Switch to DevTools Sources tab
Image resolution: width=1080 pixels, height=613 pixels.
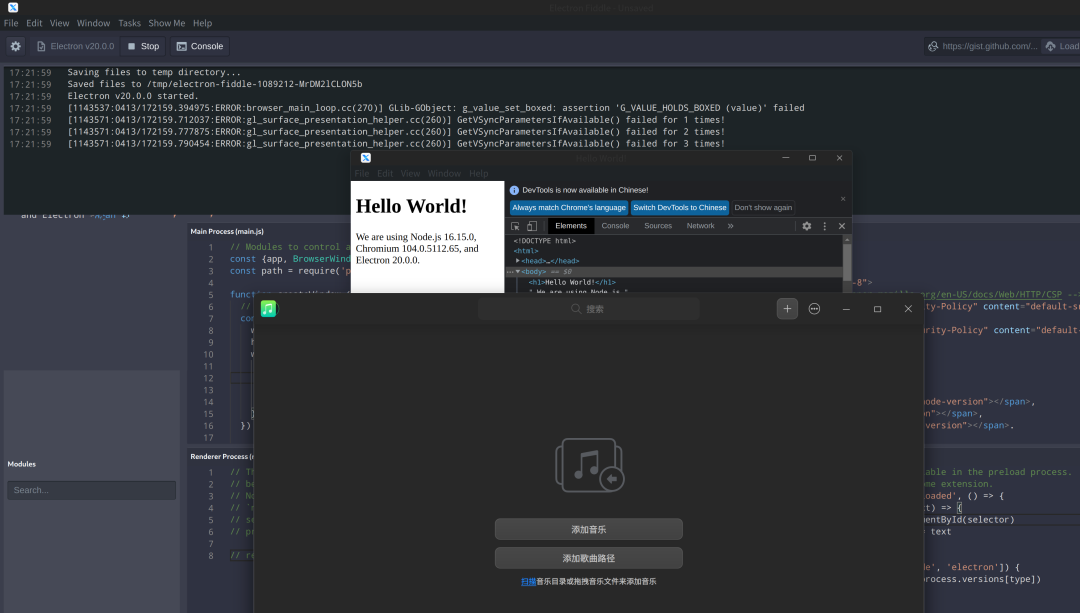click(658, 226)
